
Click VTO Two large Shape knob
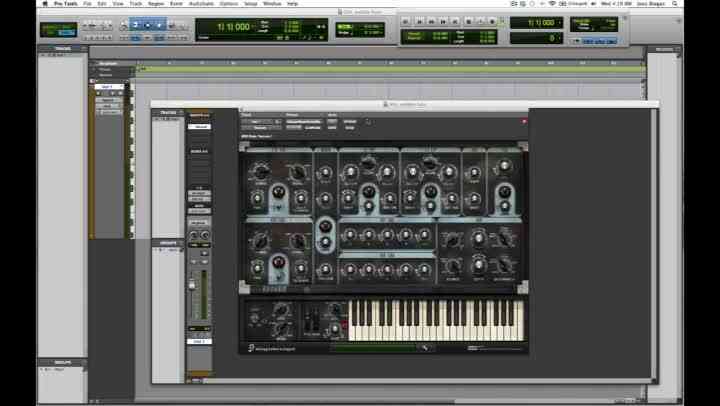279,262
